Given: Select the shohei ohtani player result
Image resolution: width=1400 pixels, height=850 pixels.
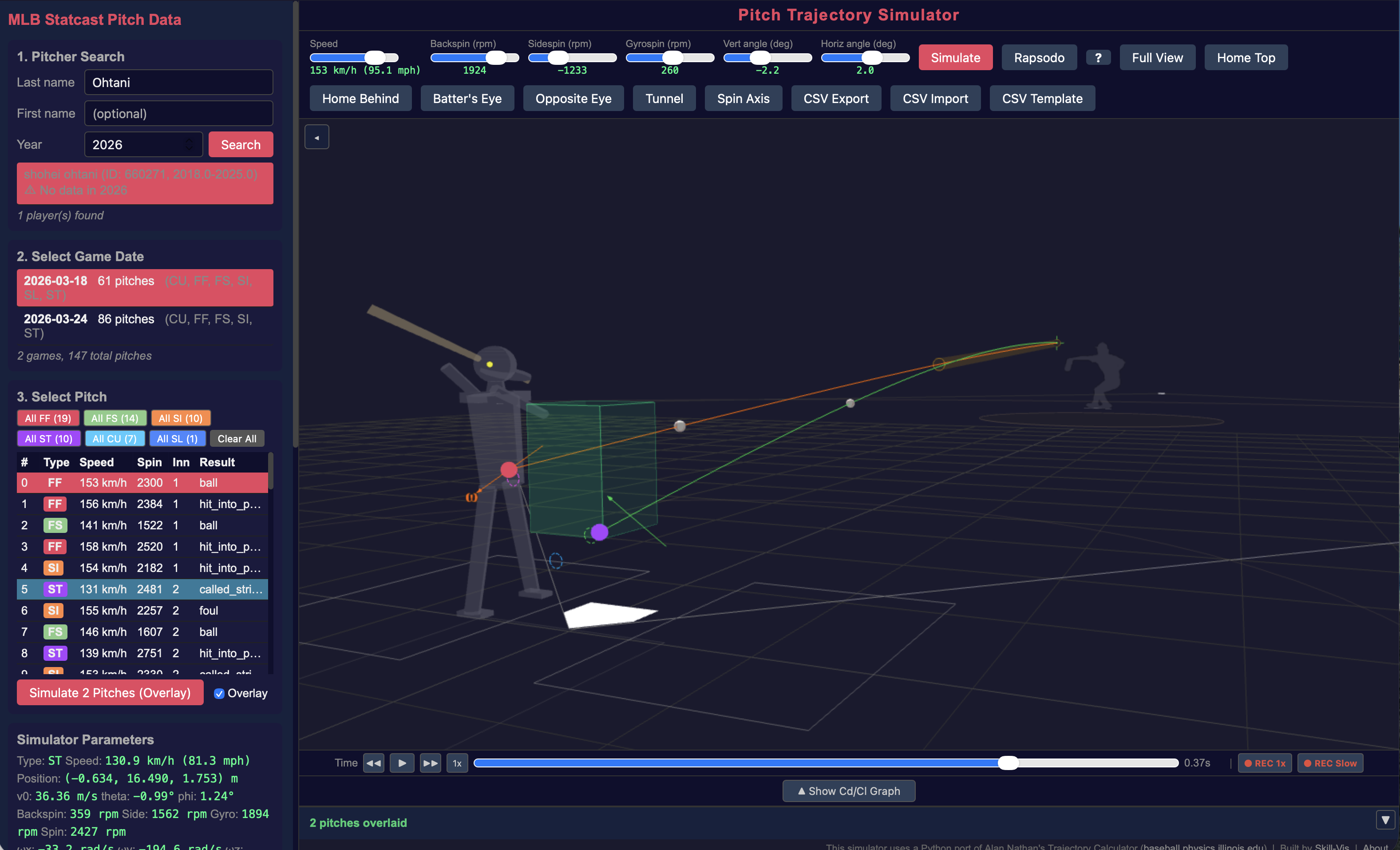Looking at the screenshot, I should (145, 183).
